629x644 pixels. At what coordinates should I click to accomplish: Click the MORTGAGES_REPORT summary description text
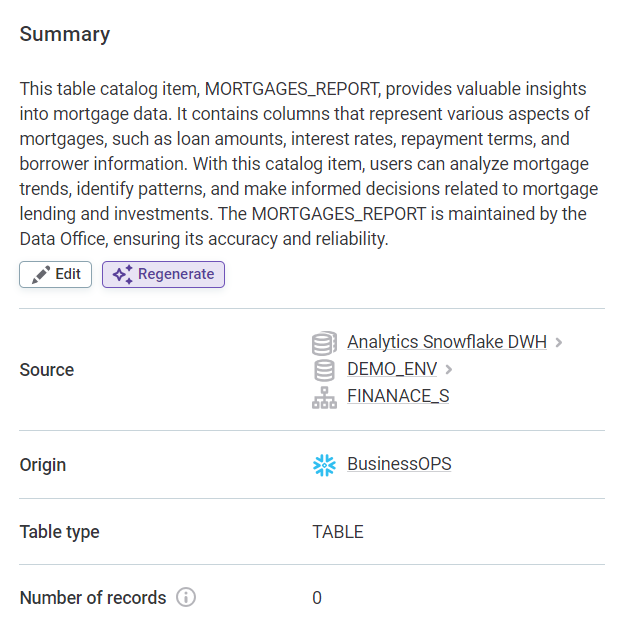coord(304,164)
